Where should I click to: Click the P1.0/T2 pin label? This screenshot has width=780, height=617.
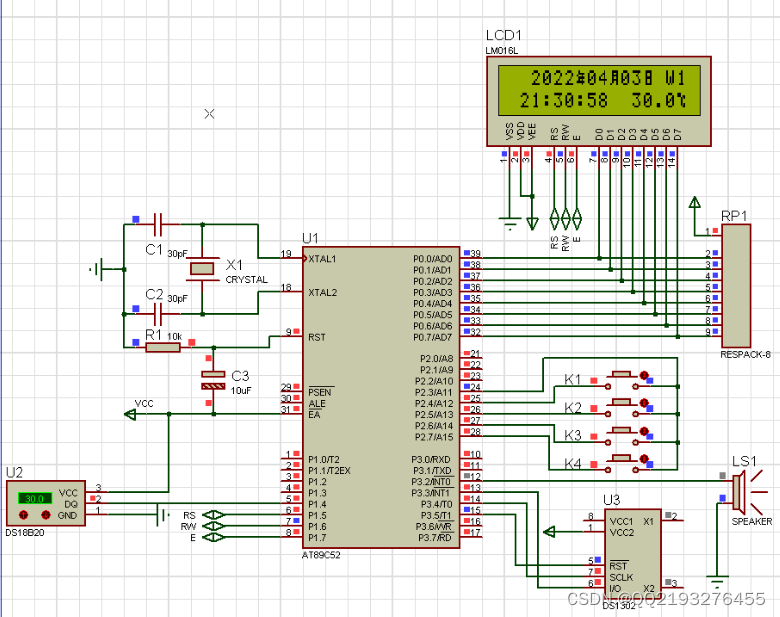click(323, 460)
